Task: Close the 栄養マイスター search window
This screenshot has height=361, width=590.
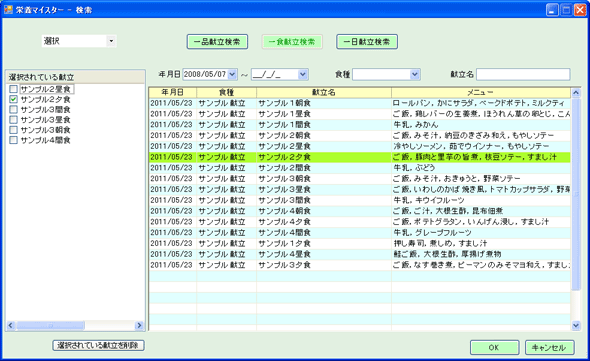Action: click(x=580, y=10)
